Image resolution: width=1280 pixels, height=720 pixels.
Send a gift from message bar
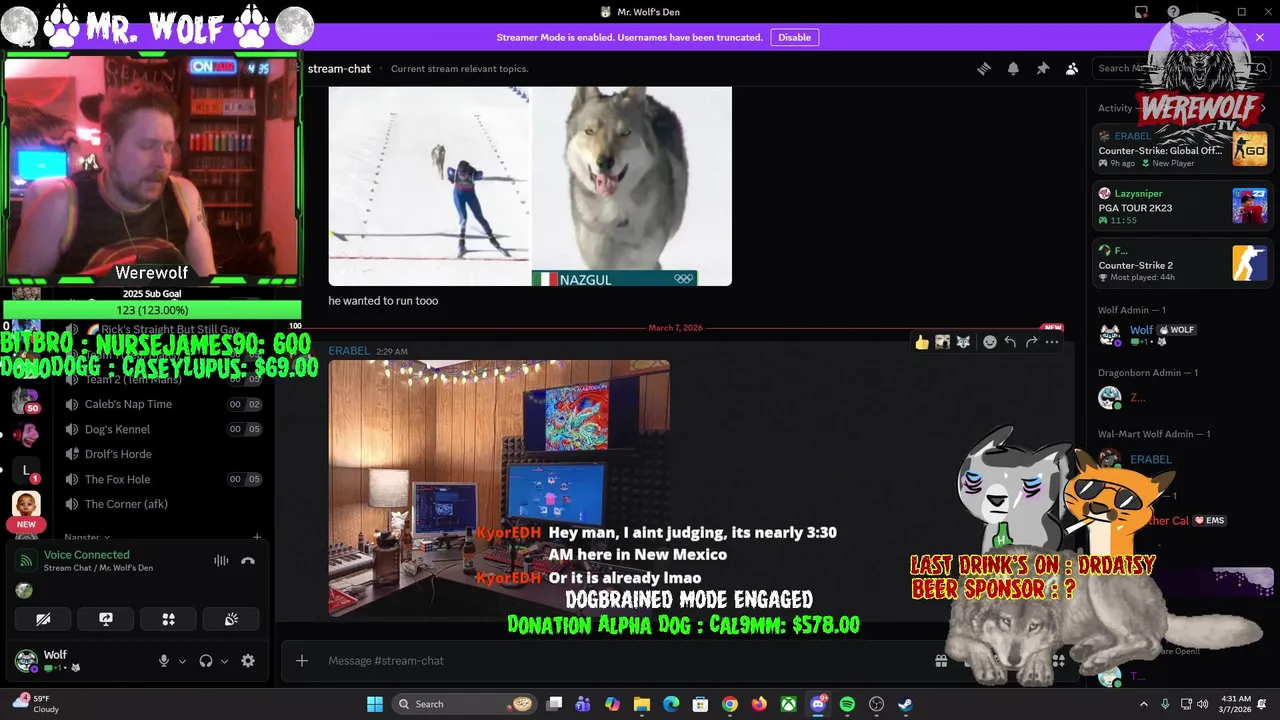tap(941, 660)
